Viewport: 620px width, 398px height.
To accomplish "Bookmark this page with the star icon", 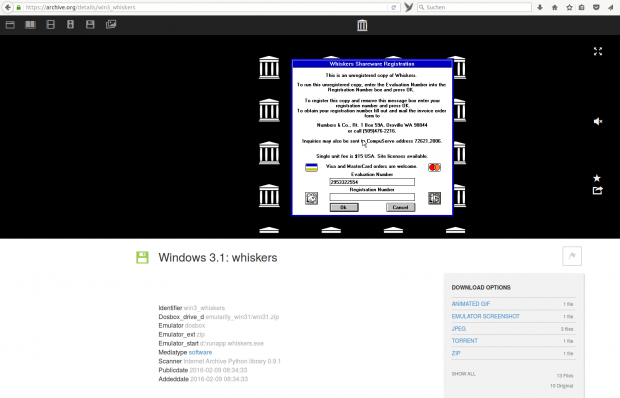I will (569, 7).
